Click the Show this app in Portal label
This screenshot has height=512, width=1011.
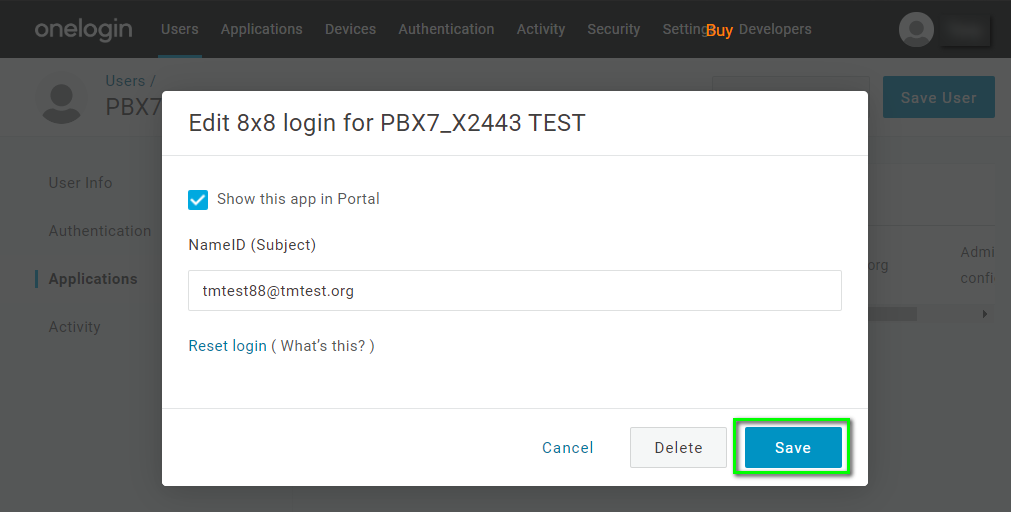pos(298,199)
